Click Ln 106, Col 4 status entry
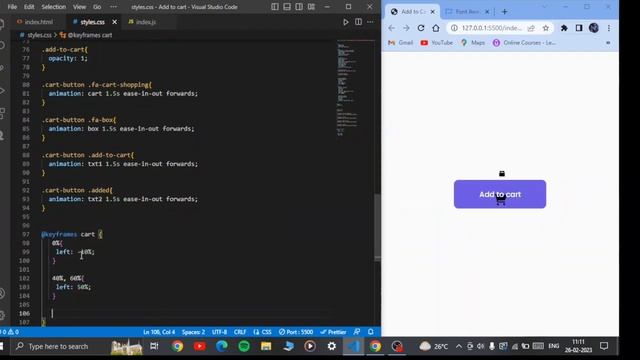Image resolution: width=640 pixels, height=360 pixels. tap(159, 332)
